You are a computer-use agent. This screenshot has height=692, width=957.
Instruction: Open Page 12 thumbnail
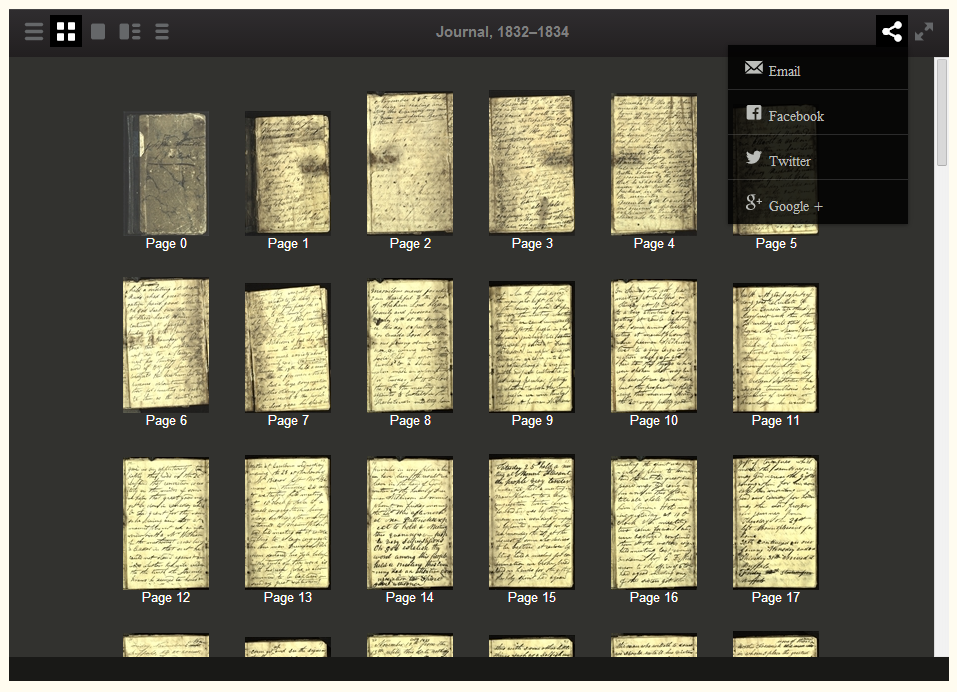click(166, 524)
